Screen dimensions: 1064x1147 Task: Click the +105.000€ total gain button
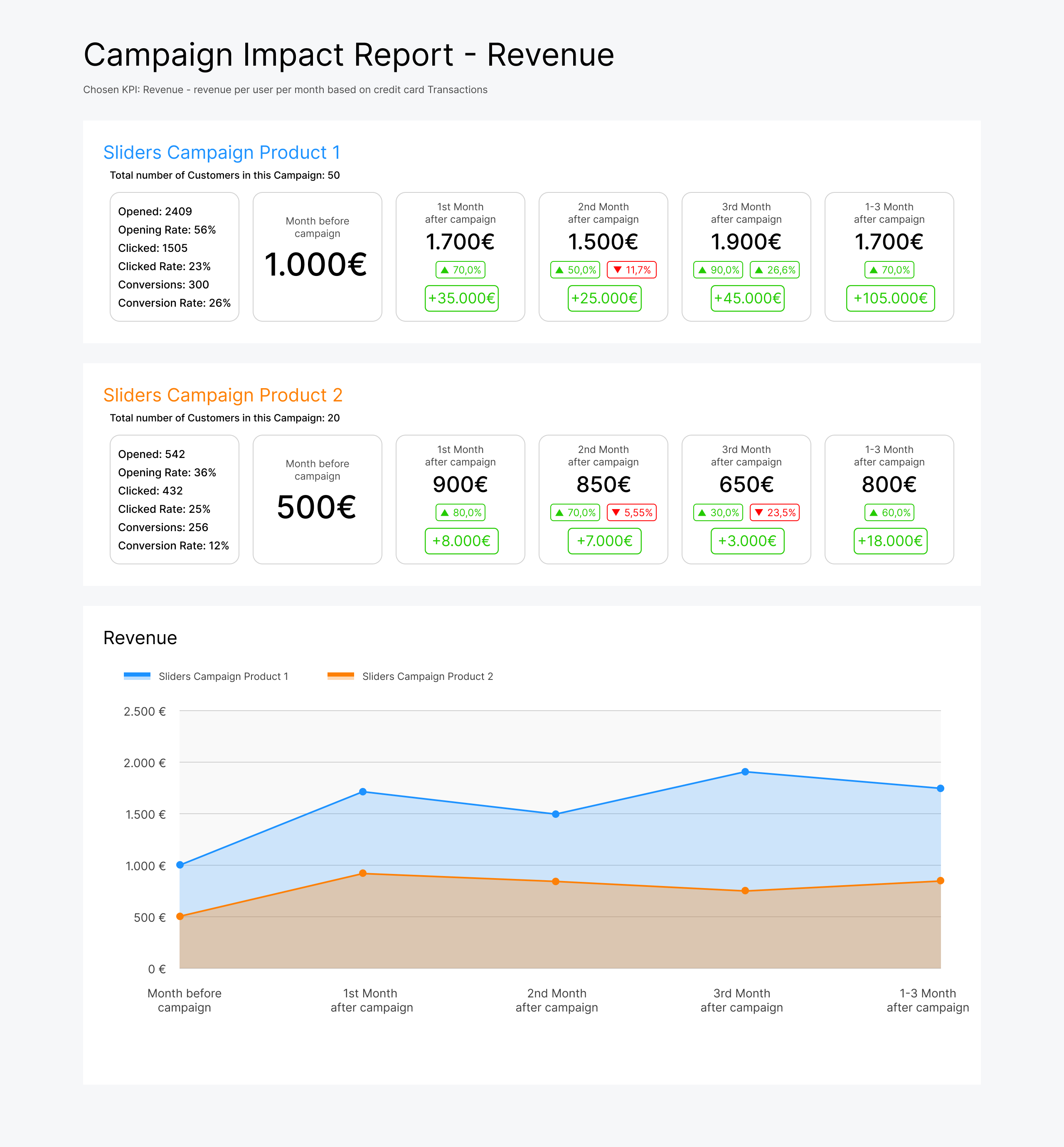tap(890, 298)
